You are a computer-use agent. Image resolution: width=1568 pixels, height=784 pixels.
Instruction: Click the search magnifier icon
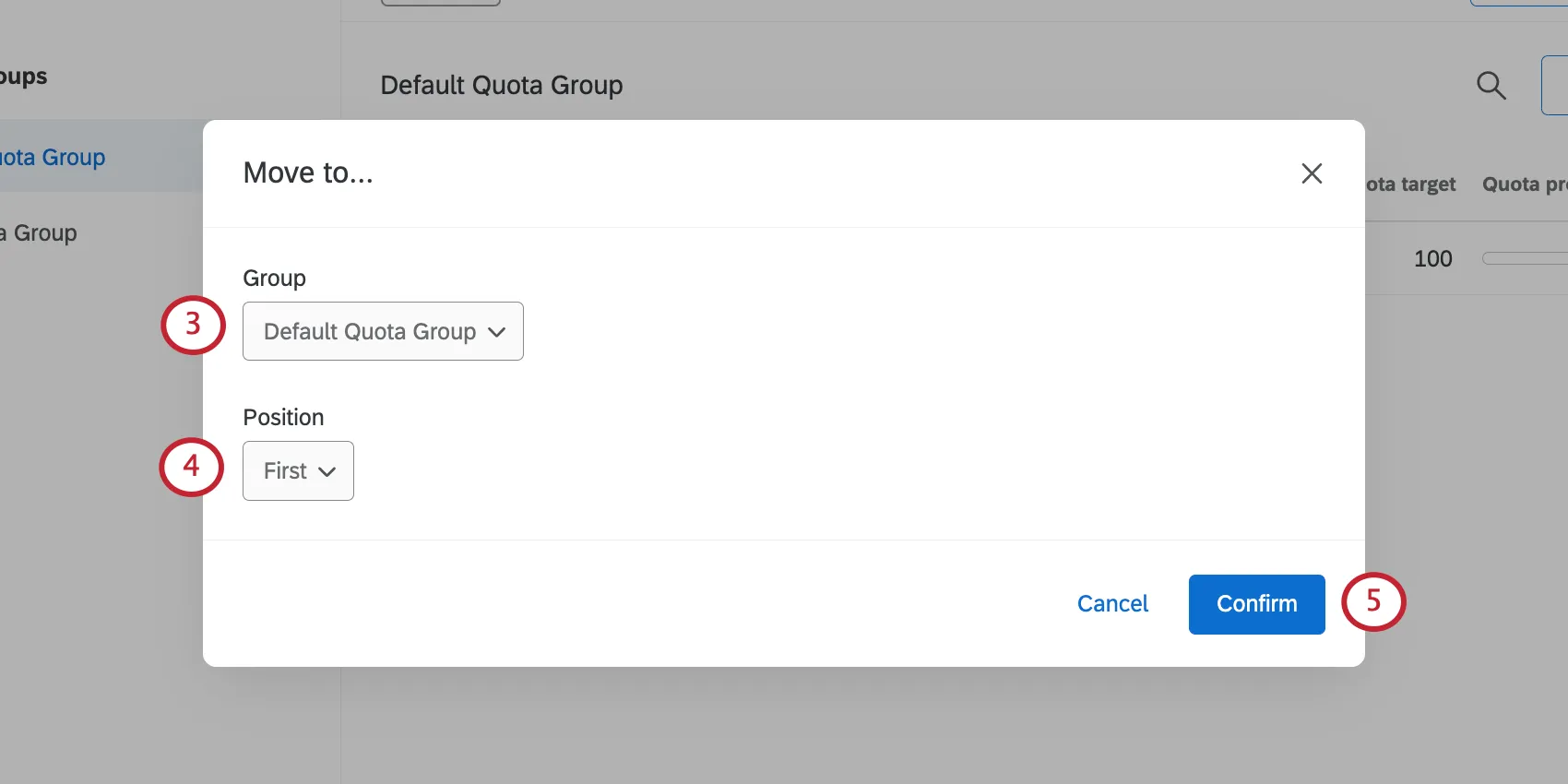(1491, 85)
